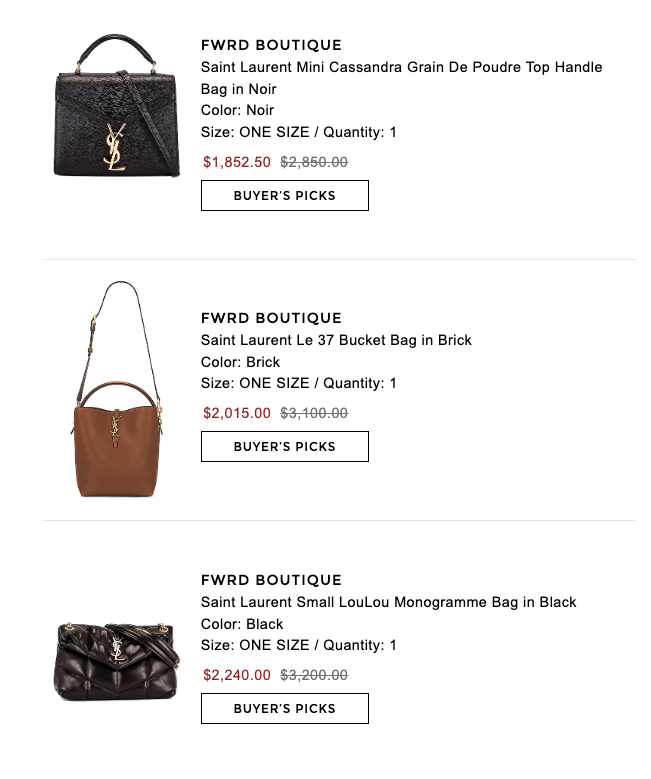
Task: Click the Color: Noir text
Action: 238,110
